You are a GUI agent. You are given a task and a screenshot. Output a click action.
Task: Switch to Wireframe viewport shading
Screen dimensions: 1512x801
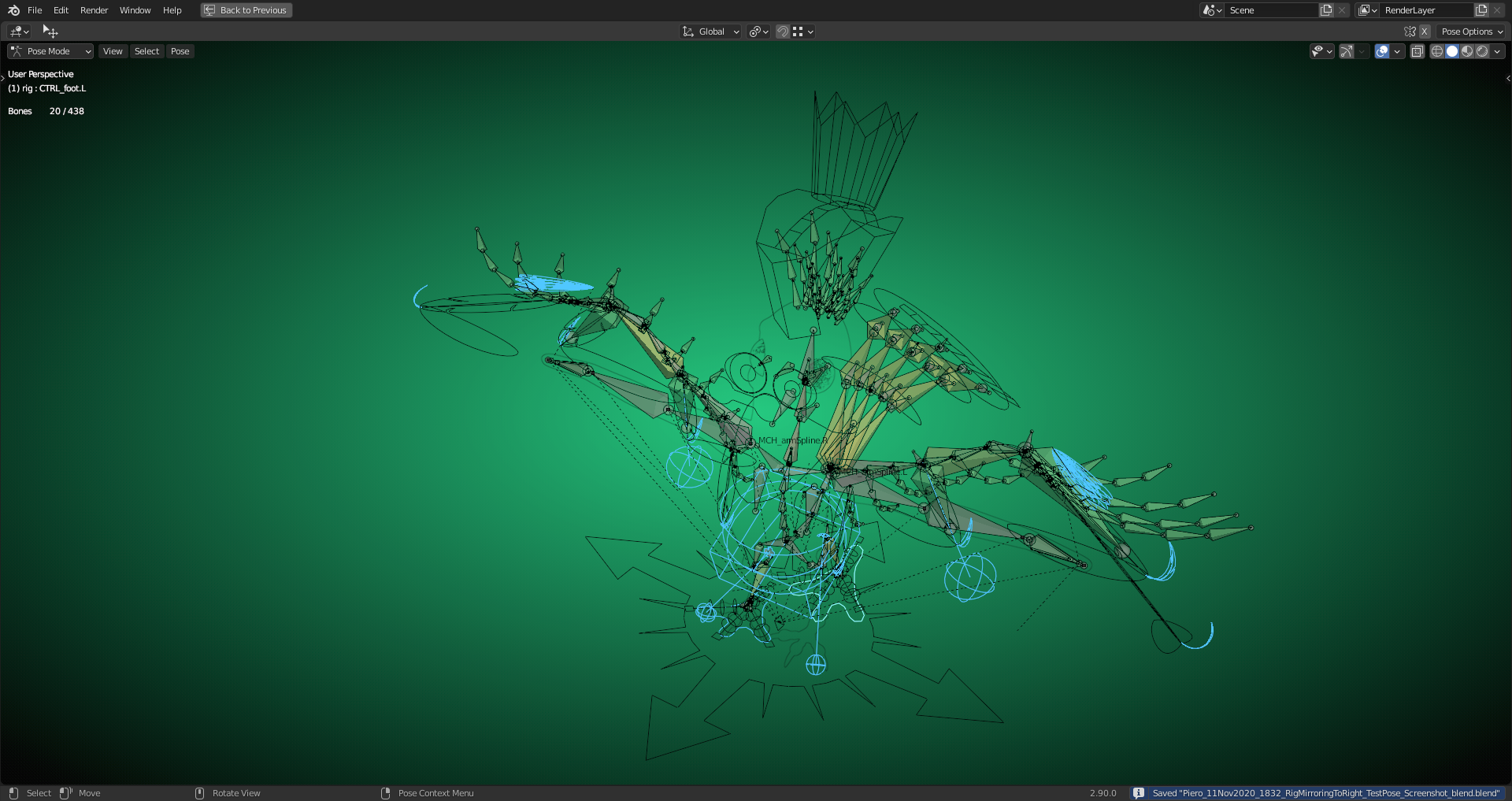coord(1436,50)
